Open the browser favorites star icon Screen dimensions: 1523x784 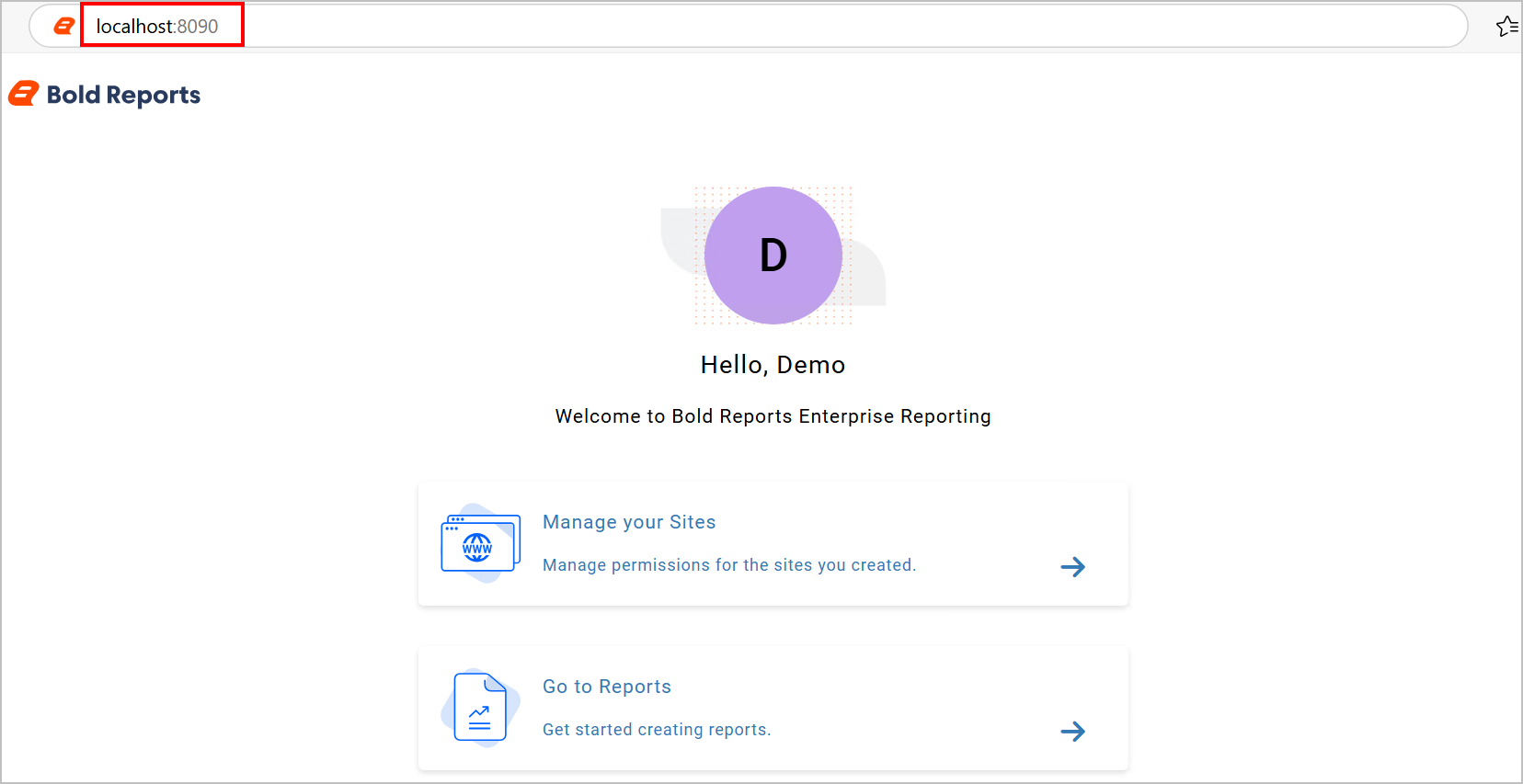[x=1506, y=27]
